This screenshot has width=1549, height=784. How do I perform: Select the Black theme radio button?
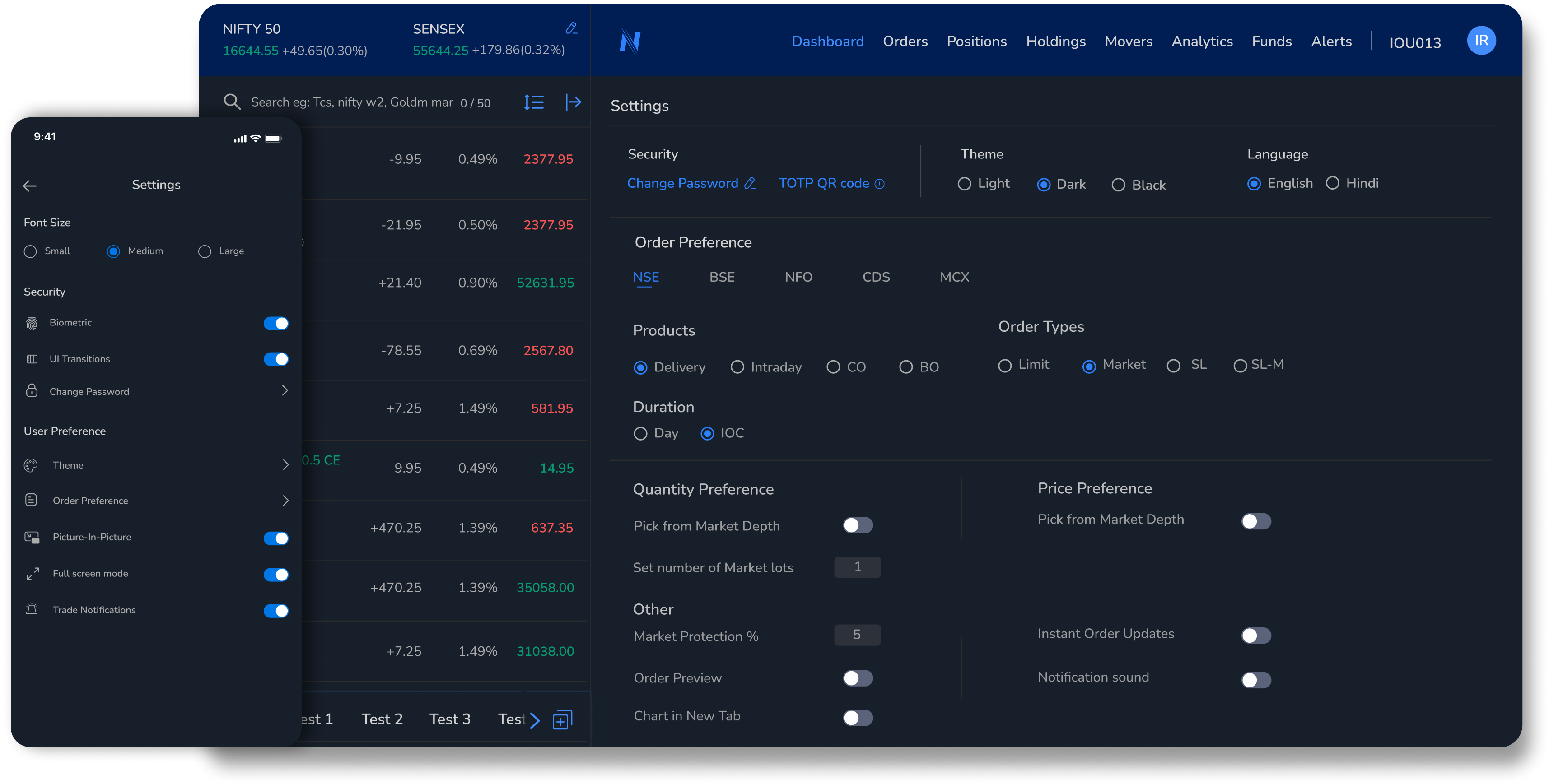pyautogui.click(x=1118, y=185)
